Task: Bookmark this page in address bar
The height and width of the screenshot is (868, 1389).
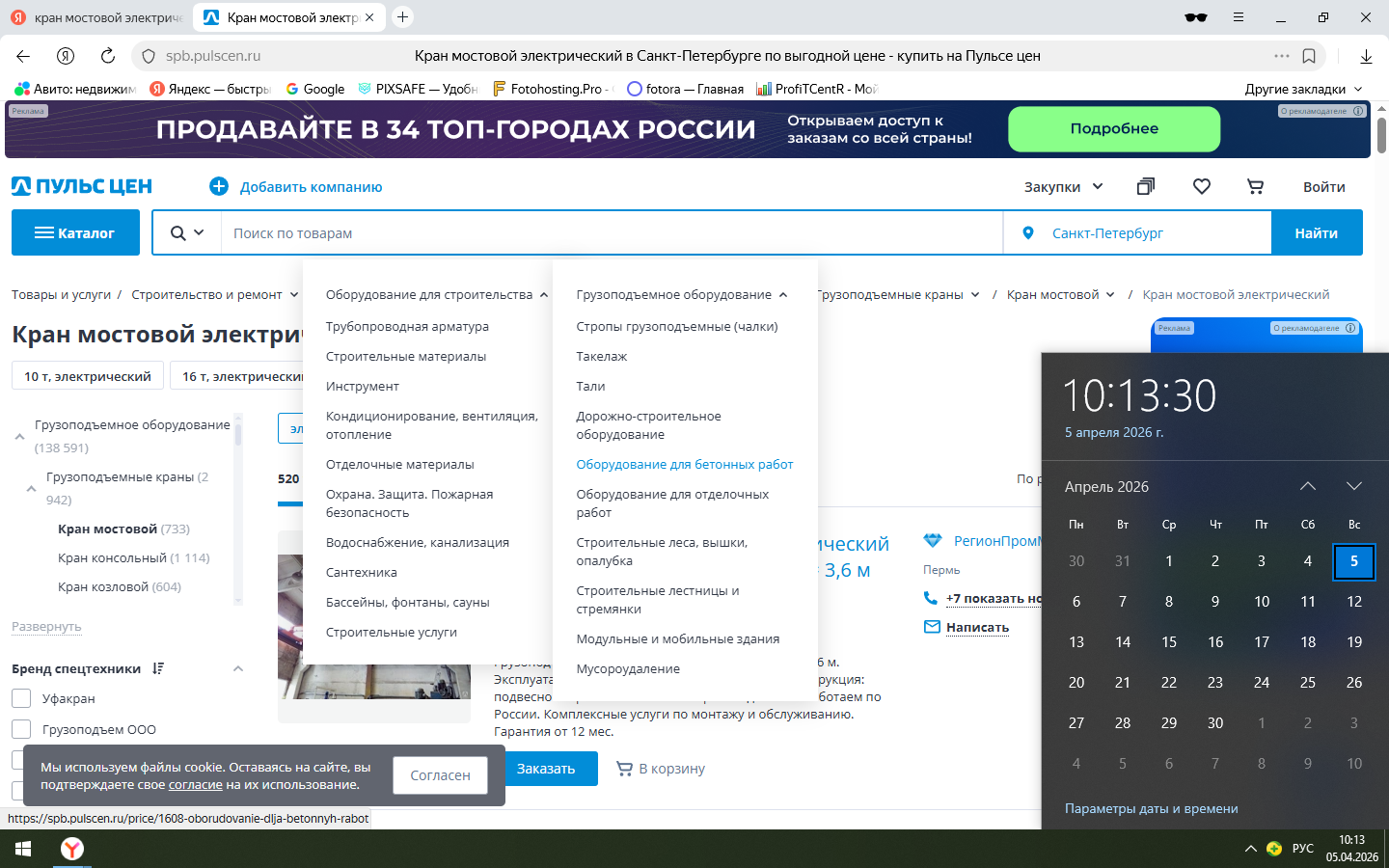Action: (1309, 56)
